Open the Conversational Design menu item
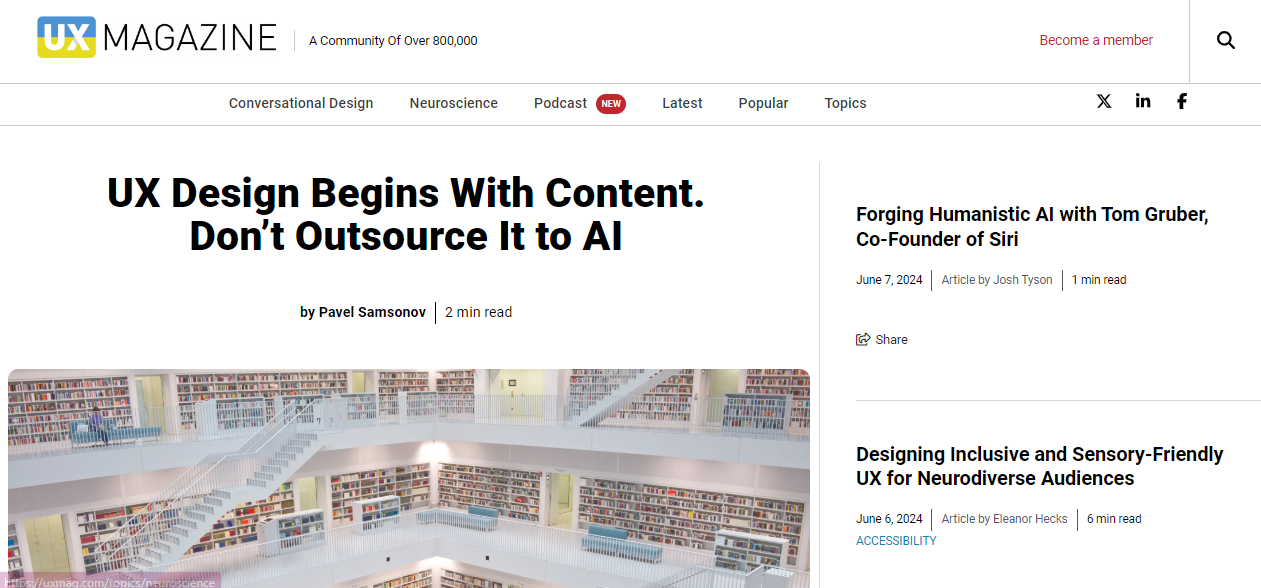The width and height of the screenshot is (1261, 588). tap(301, 103)
